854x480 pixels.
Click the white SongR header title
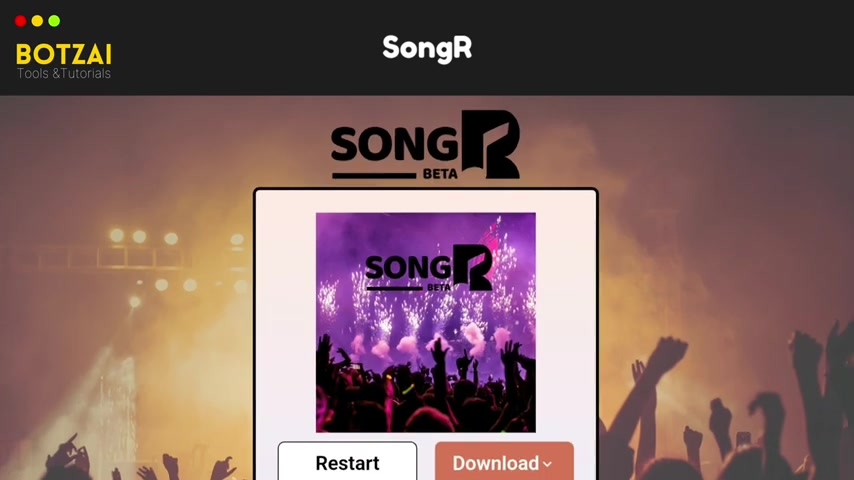[427, 48]
